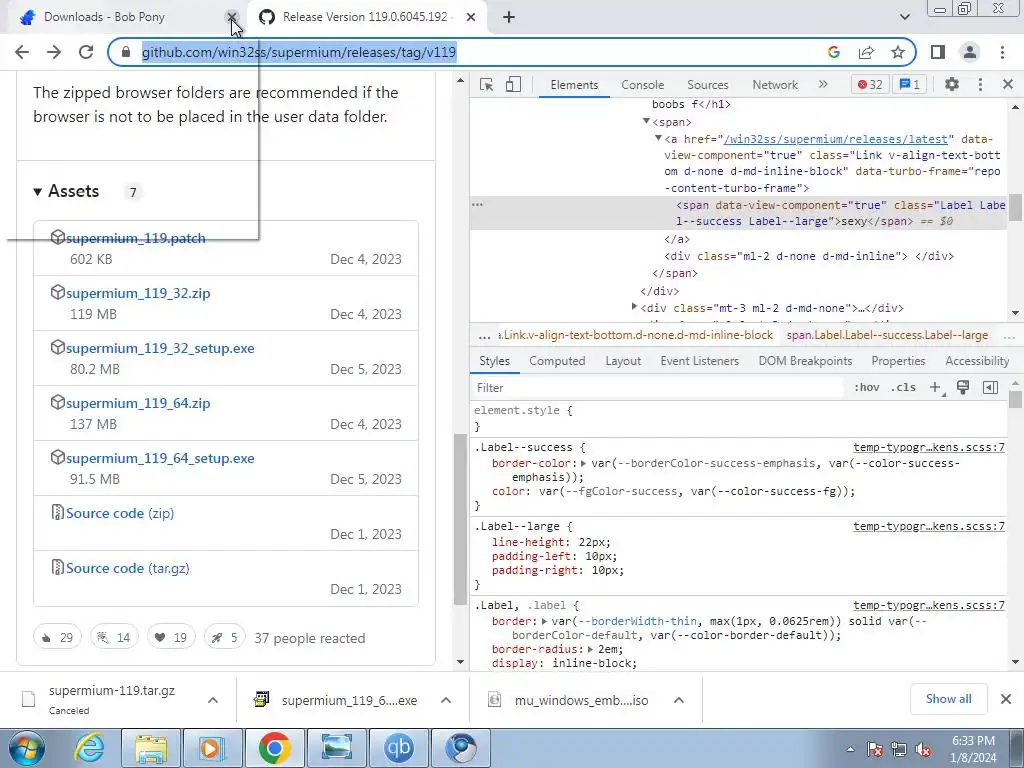Toggle rendering emulations paintbrush icon

[x=963, y=387]
